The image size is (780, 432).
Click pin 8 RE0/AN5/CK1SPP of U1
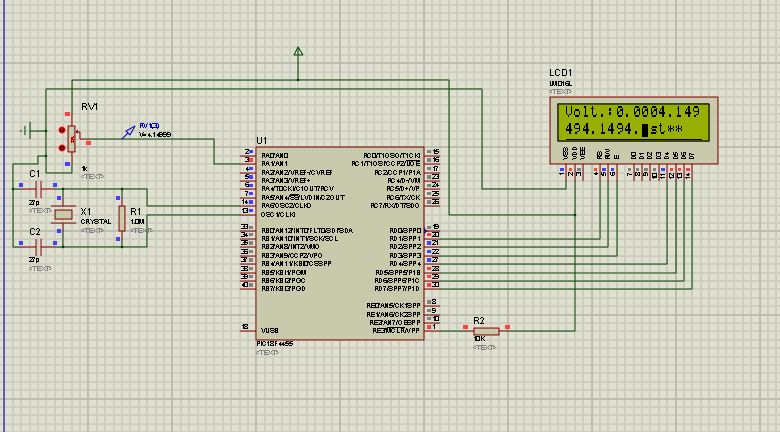432,305
